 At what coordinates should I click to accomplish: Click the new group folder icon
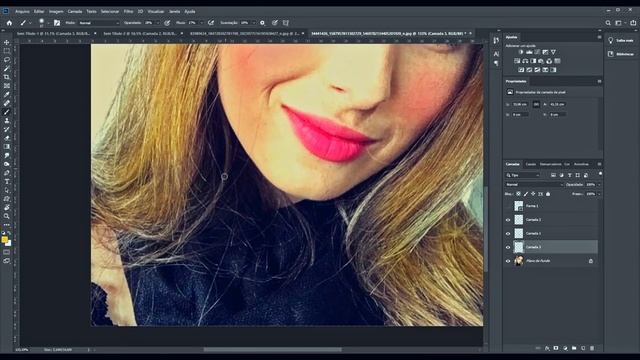click(x=574, y=348)
